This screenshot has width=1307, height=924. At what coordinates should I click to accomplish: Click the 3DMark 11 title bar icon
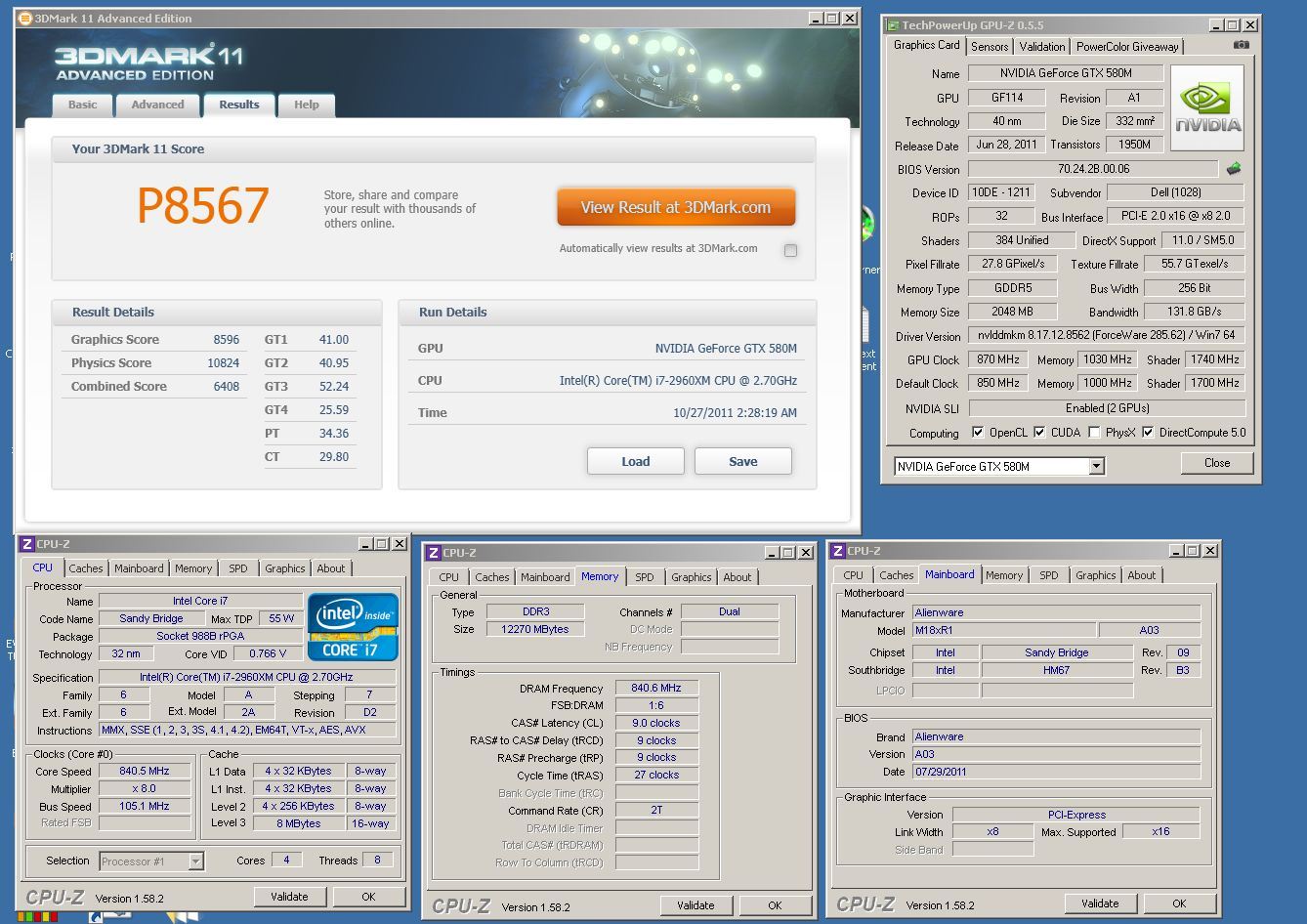coord(25,19)
